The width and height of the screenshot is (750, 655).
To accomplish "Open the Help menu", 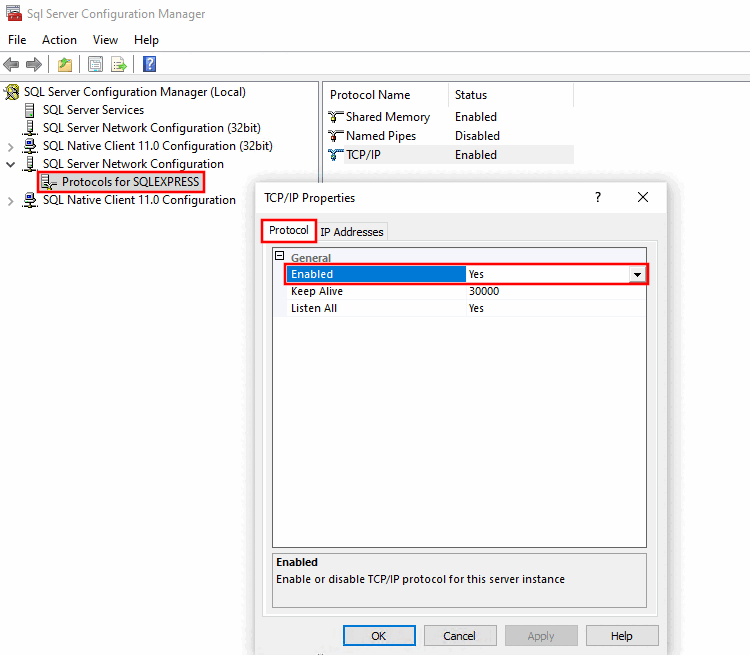I will [146, 40].
